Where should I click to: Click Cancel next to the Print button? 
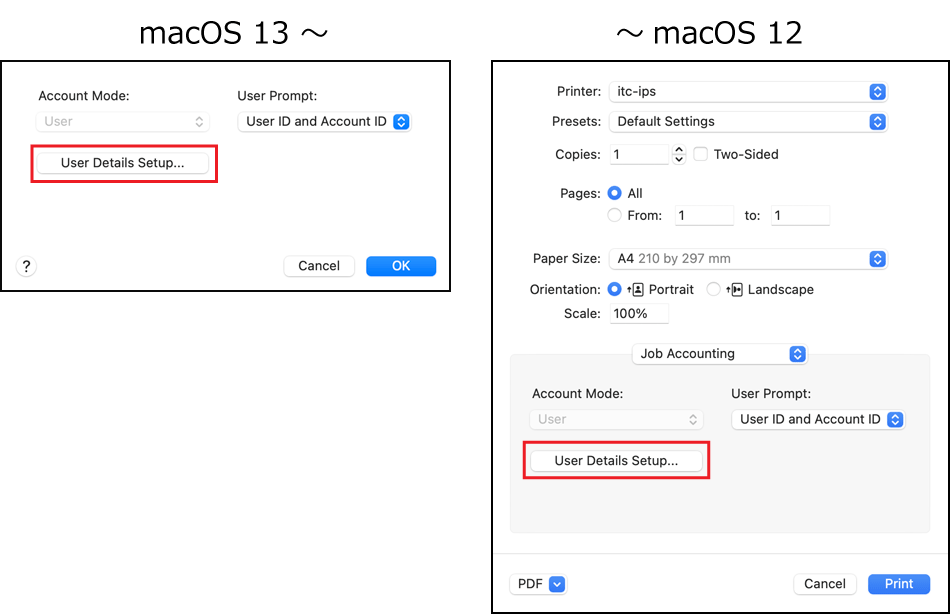[x=825, y=584]
